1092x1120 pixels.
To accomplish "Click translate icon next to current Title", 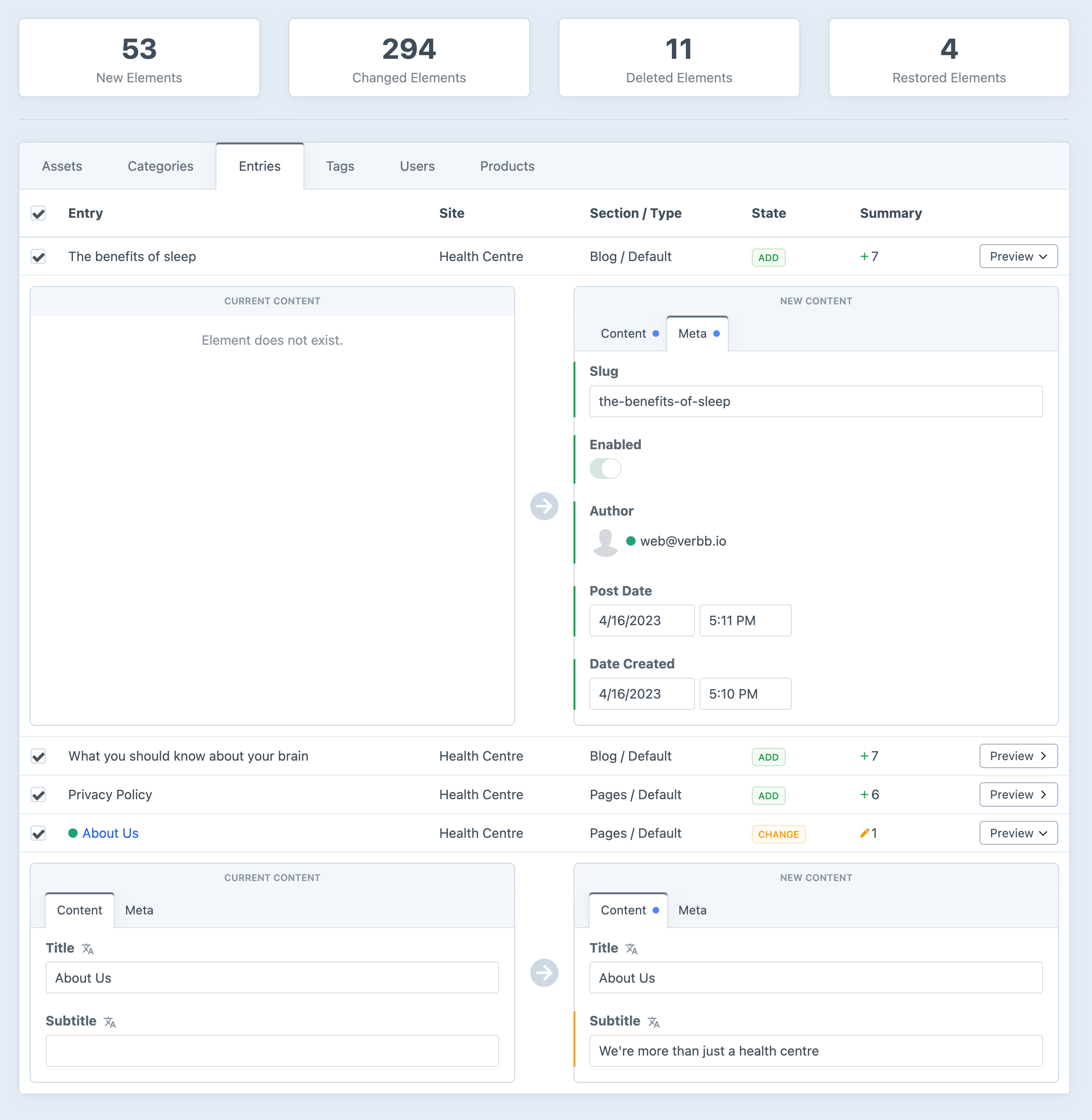I will pos(88,949).
